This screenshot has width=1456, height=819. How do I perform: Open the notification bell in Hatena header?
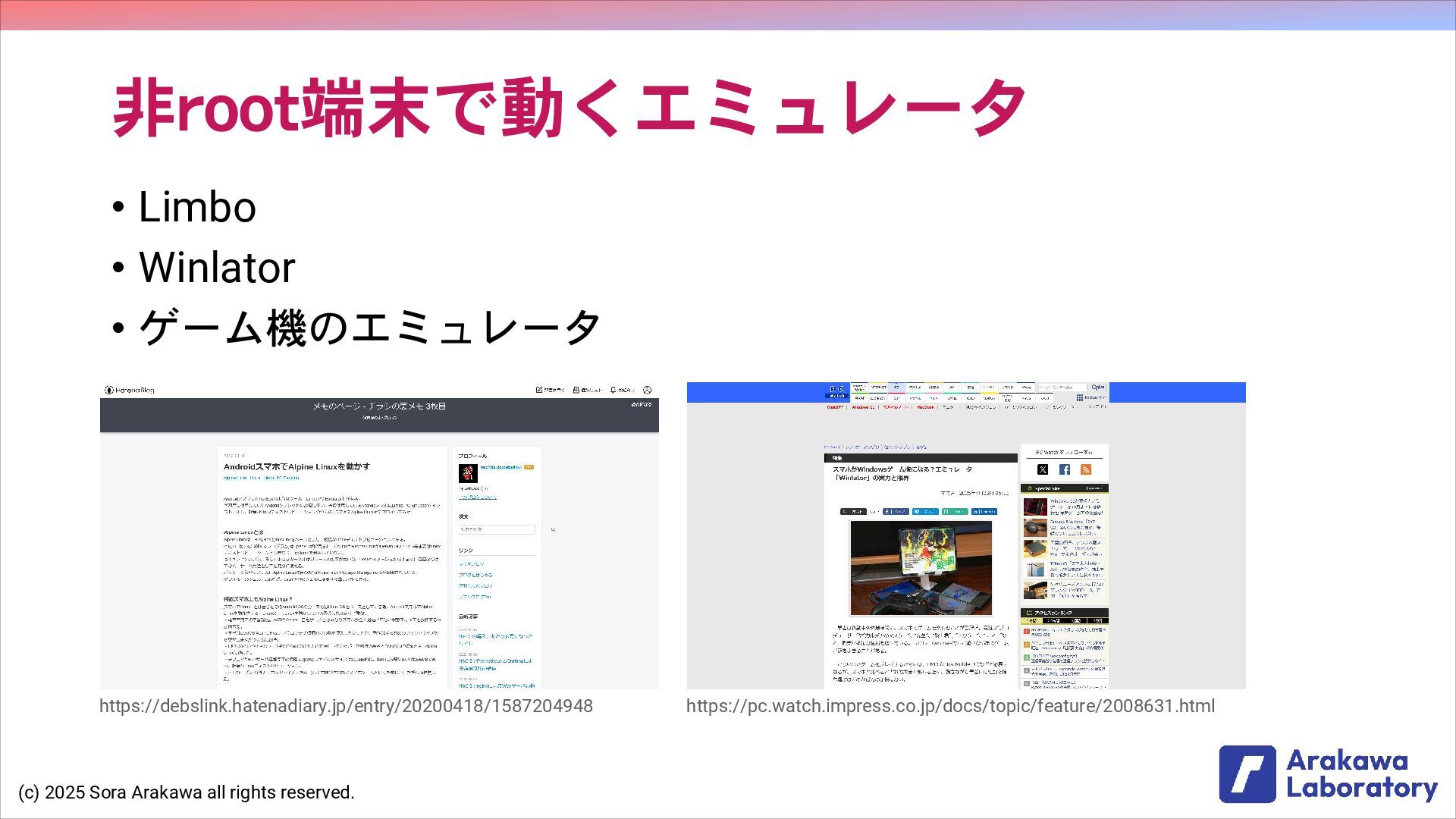pos(613,390)
